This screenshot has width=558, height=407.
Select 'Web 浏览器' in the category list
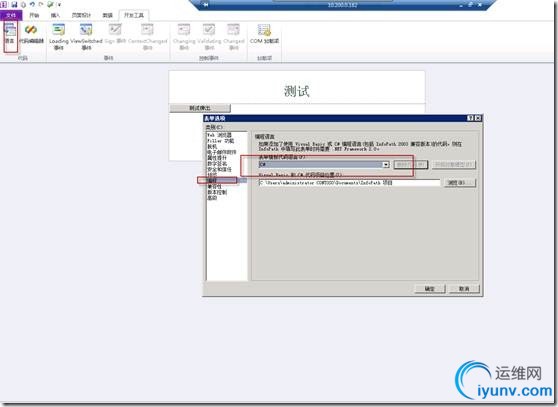pyautogui.click(x=219, y=135)
